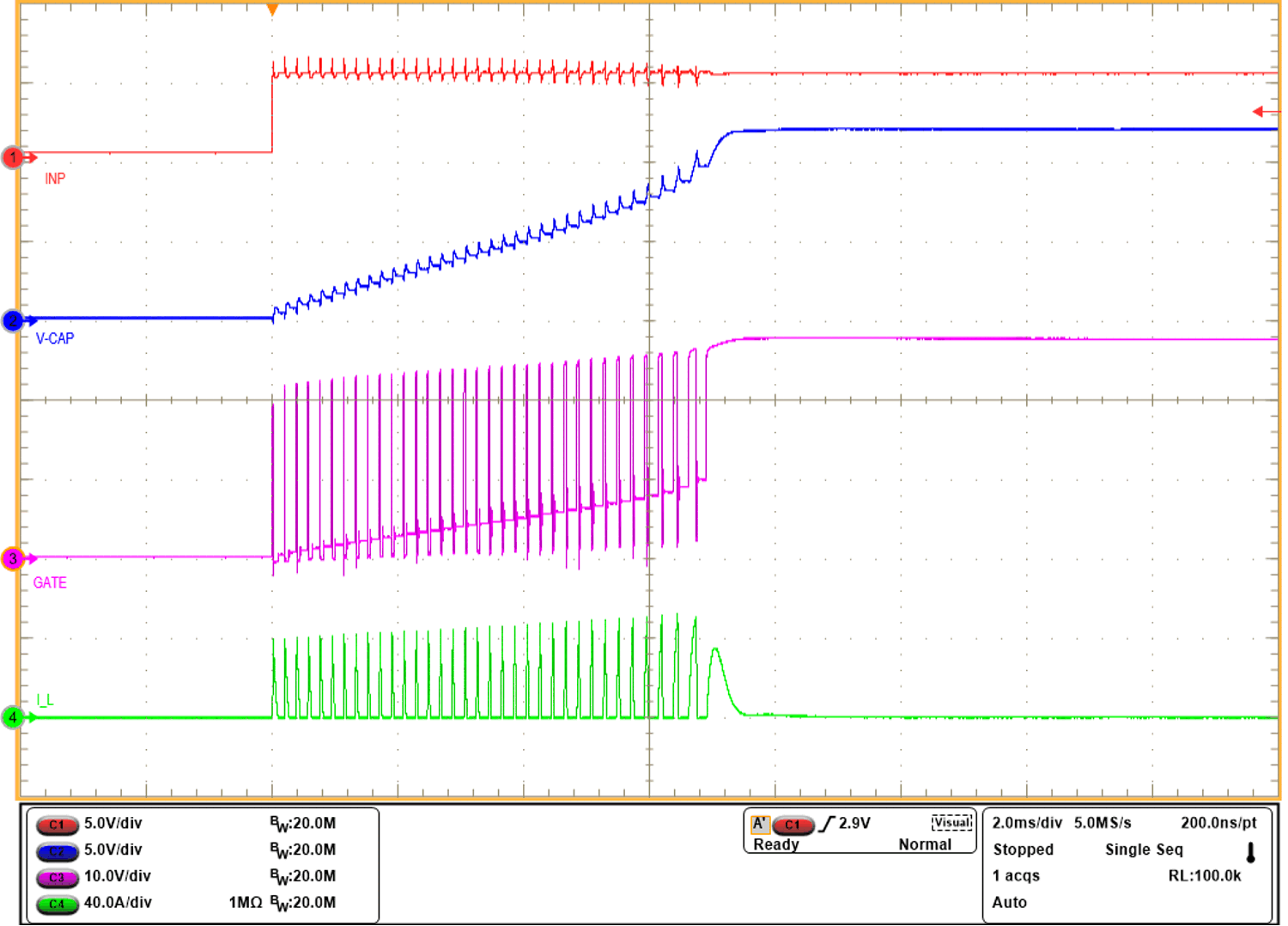The width and height of the screenshot is (1288, 926).
Task: Open the magenta C3 channel badge
Action: [x=57, y=878]
